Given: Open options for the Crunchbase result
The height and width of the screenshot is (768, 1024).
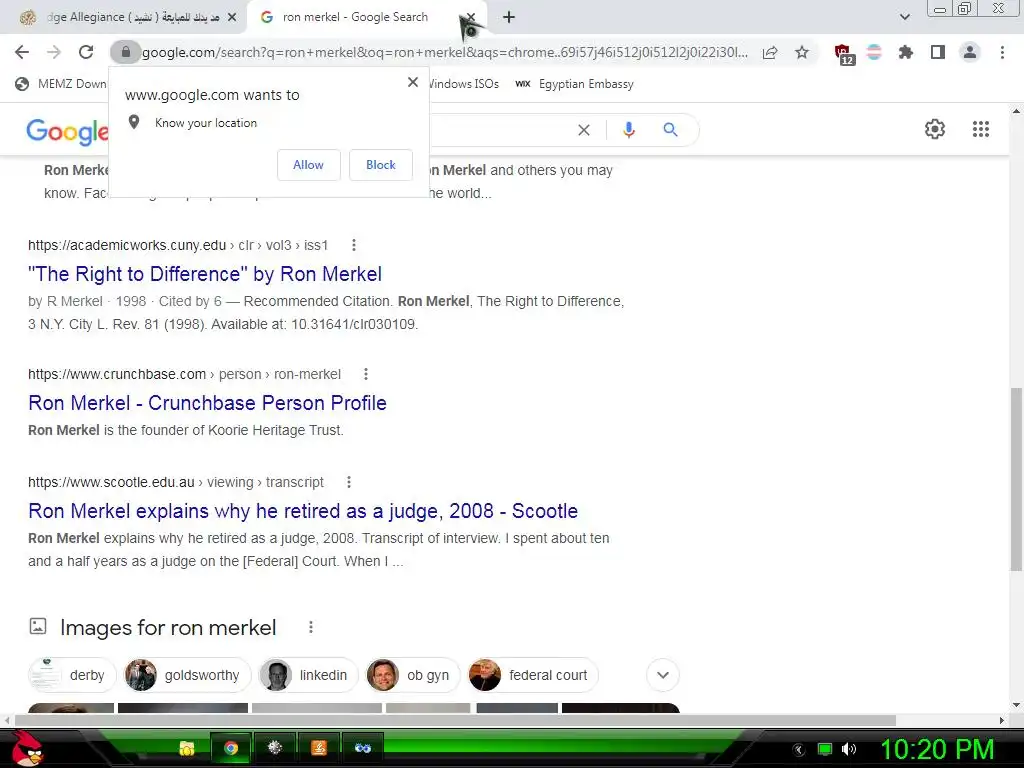Looking at the screenshot, I should pyautogui.click(x=366, y=374).
